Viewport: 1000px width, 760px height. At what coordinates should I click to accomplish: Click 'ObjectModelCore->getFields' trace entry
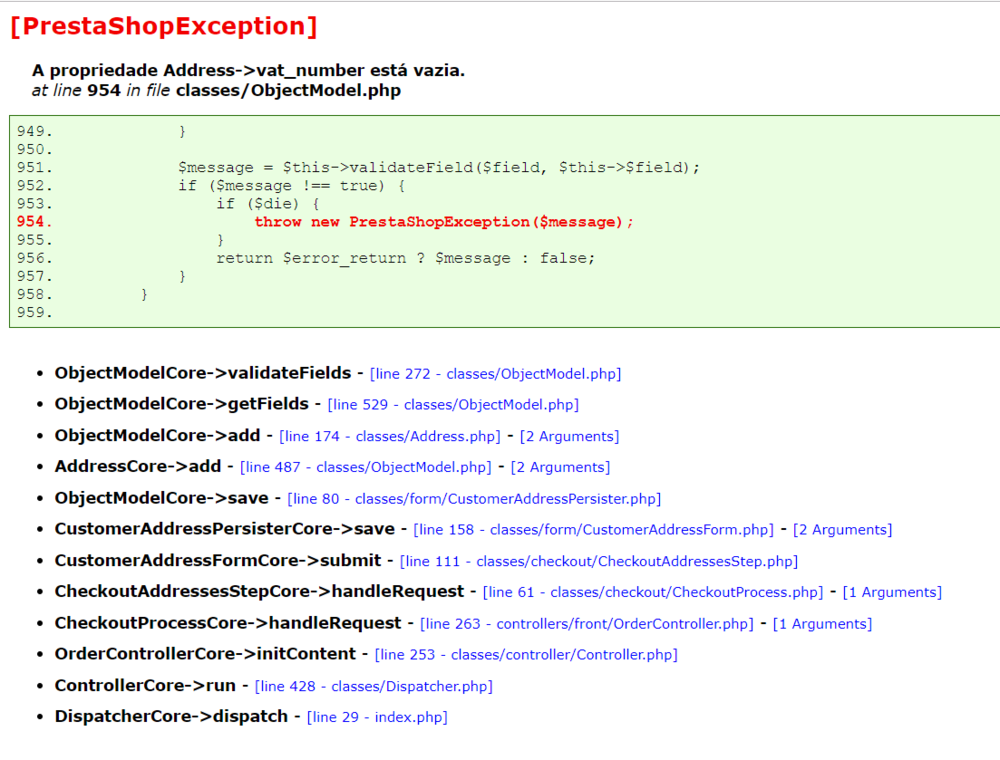pyautogui.click(x=182, y=404)
